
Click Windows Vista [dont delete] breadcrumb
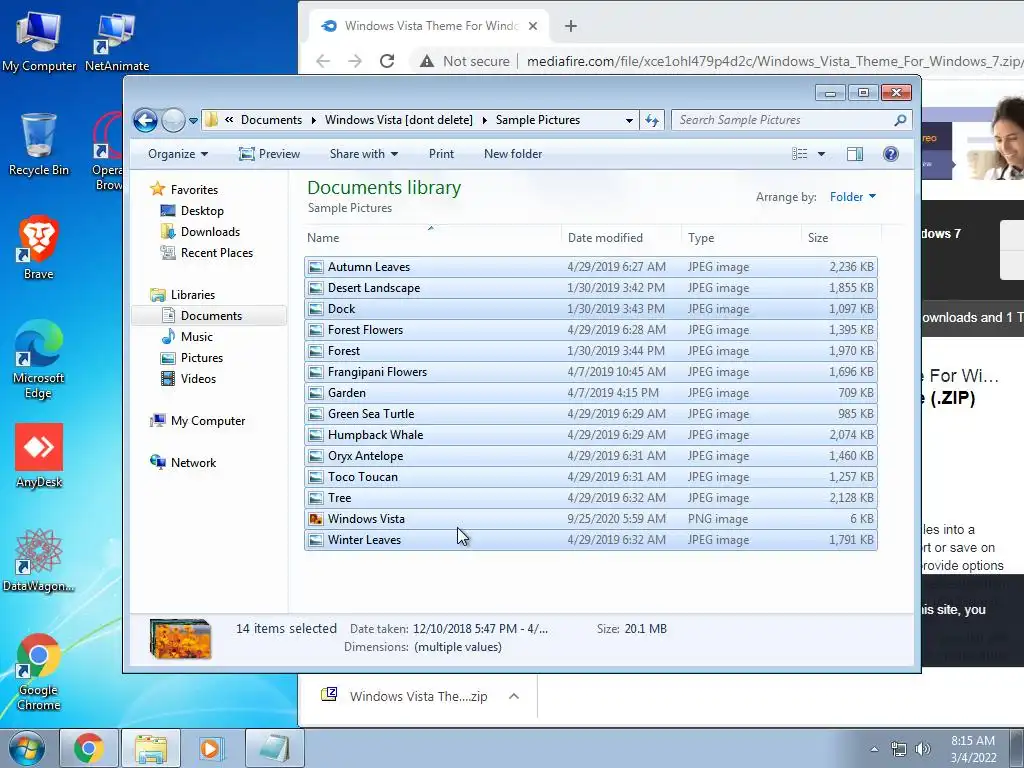pyautogui.click(x=398, y=120)
